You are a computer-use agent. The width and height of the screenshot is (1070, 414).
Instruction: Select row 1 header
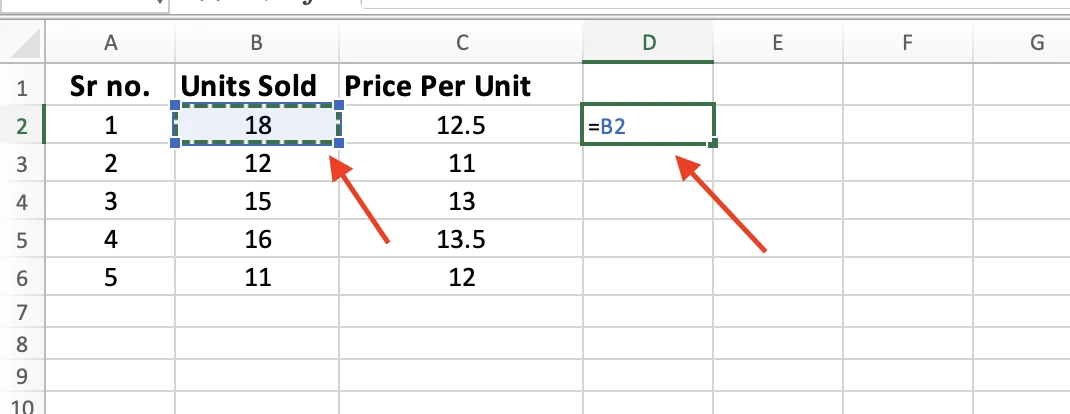pyautogui.click(x=22, y=87)
